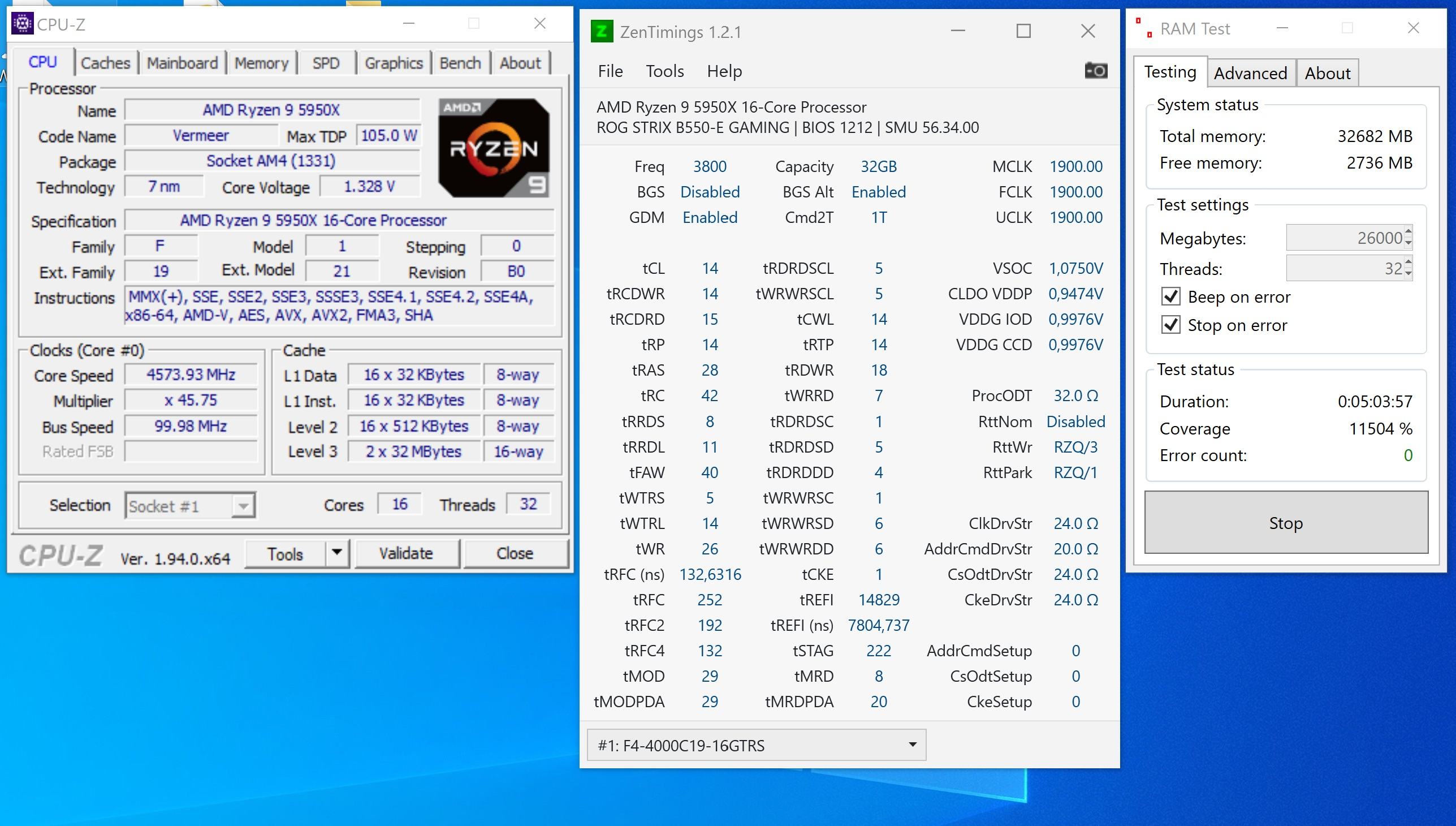Minimize the ZenTimings window
Image resolution: width=1456 pixels, height=826 pixels.
(x=958, y=31)
